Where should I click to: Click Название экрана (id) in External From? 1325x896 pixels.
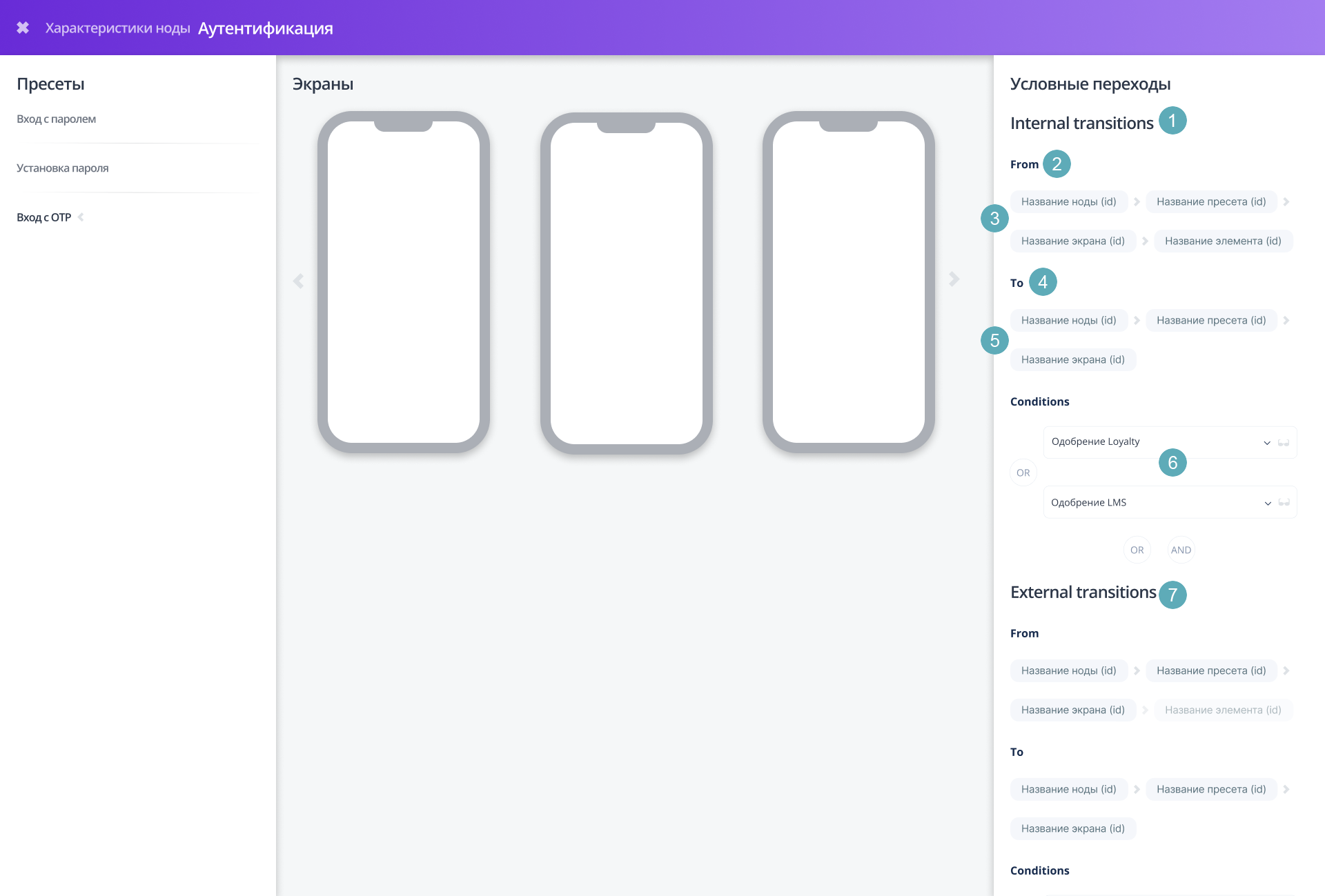click(1073, 710)
